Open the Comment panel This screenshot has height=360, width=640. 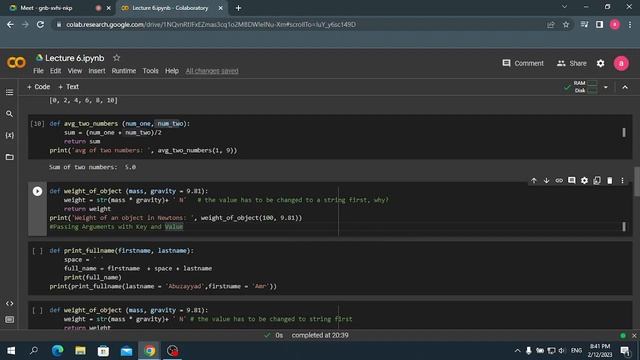[x=523, y=63]
